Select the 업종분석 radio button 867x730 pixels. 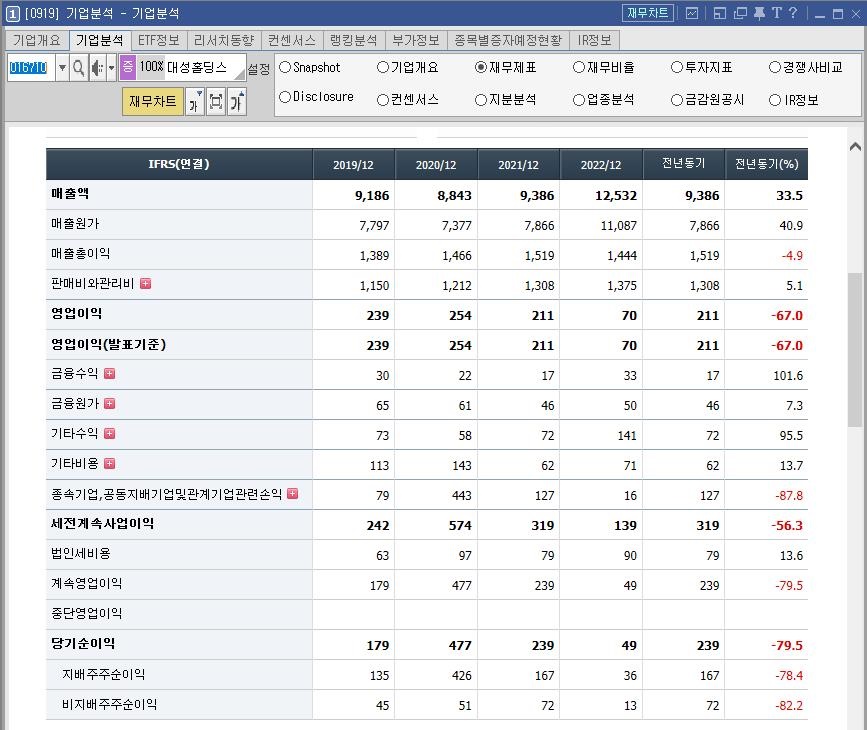pos(579,100)
